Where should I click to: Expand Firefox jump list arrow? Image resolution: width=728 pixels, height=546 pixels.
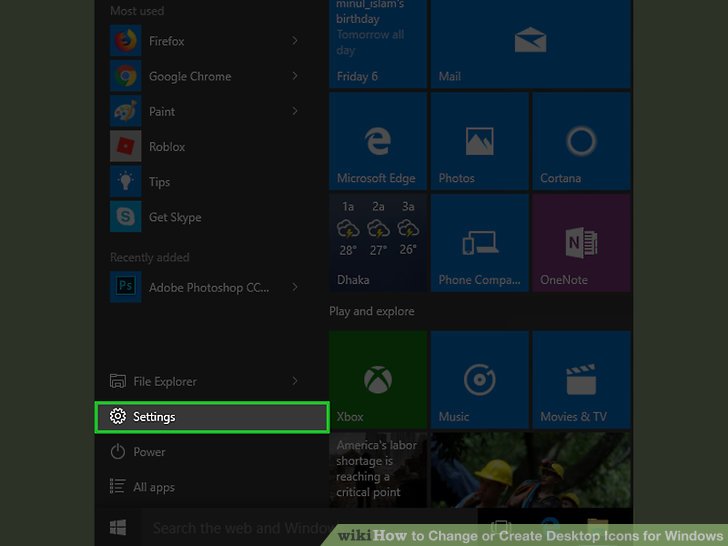tap(295, 41)
